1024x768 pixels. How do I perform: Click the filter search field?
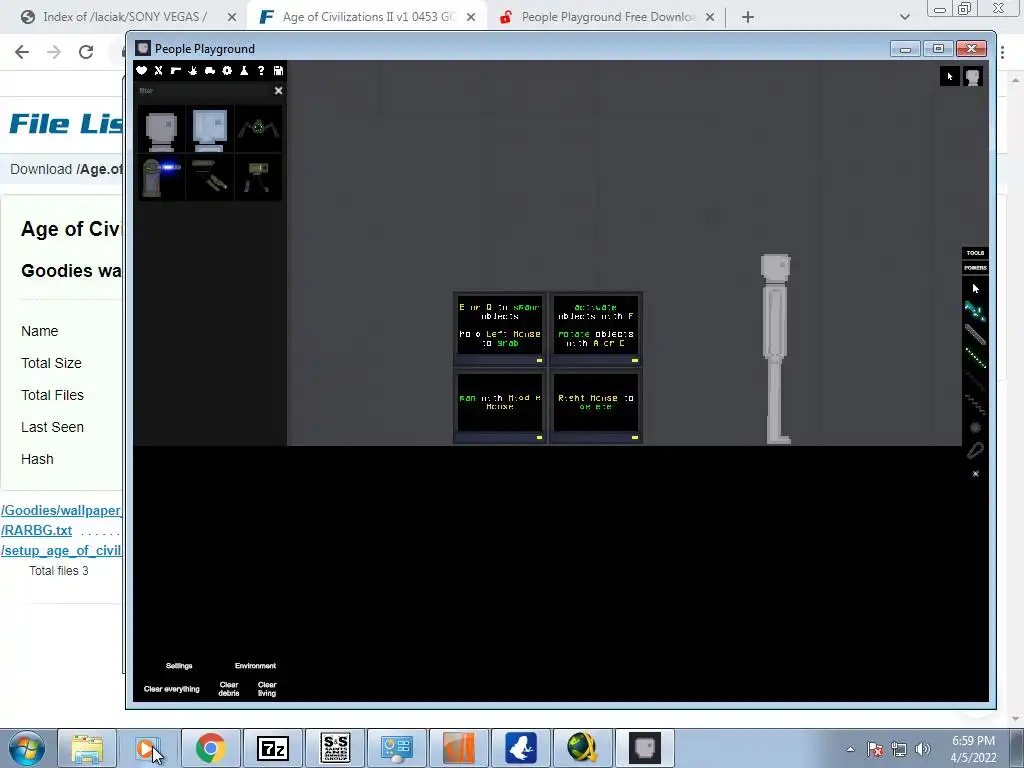coord(204,91)
